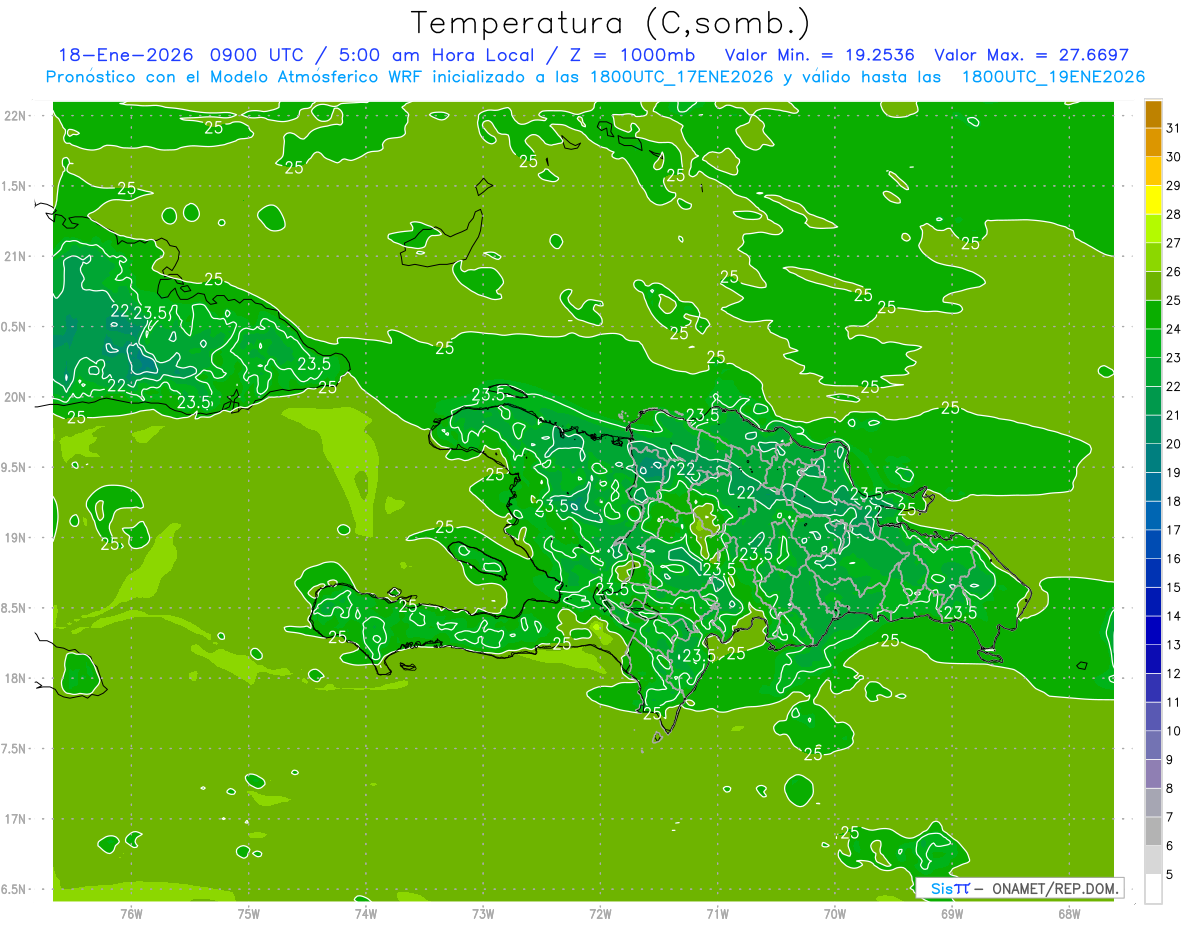Click the '9' colorbar scale label
The height and width of the screenshot is (927, 1200).
pos(1170,760)
